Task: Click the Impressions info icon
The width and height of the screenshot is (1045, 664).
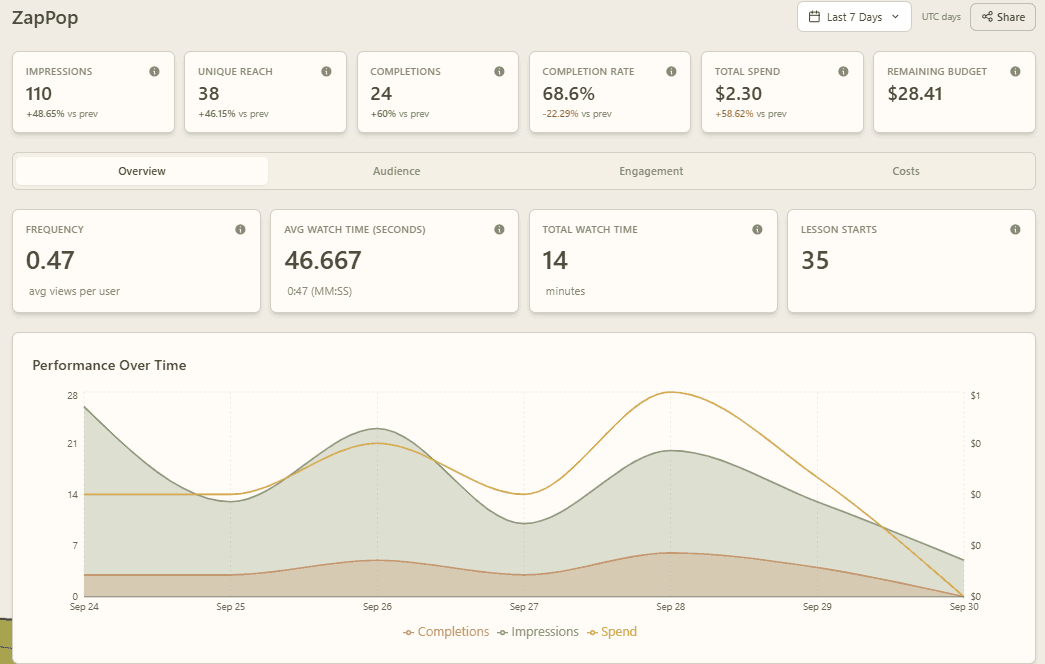Action: pyautogui.click(x=155, y=71)
